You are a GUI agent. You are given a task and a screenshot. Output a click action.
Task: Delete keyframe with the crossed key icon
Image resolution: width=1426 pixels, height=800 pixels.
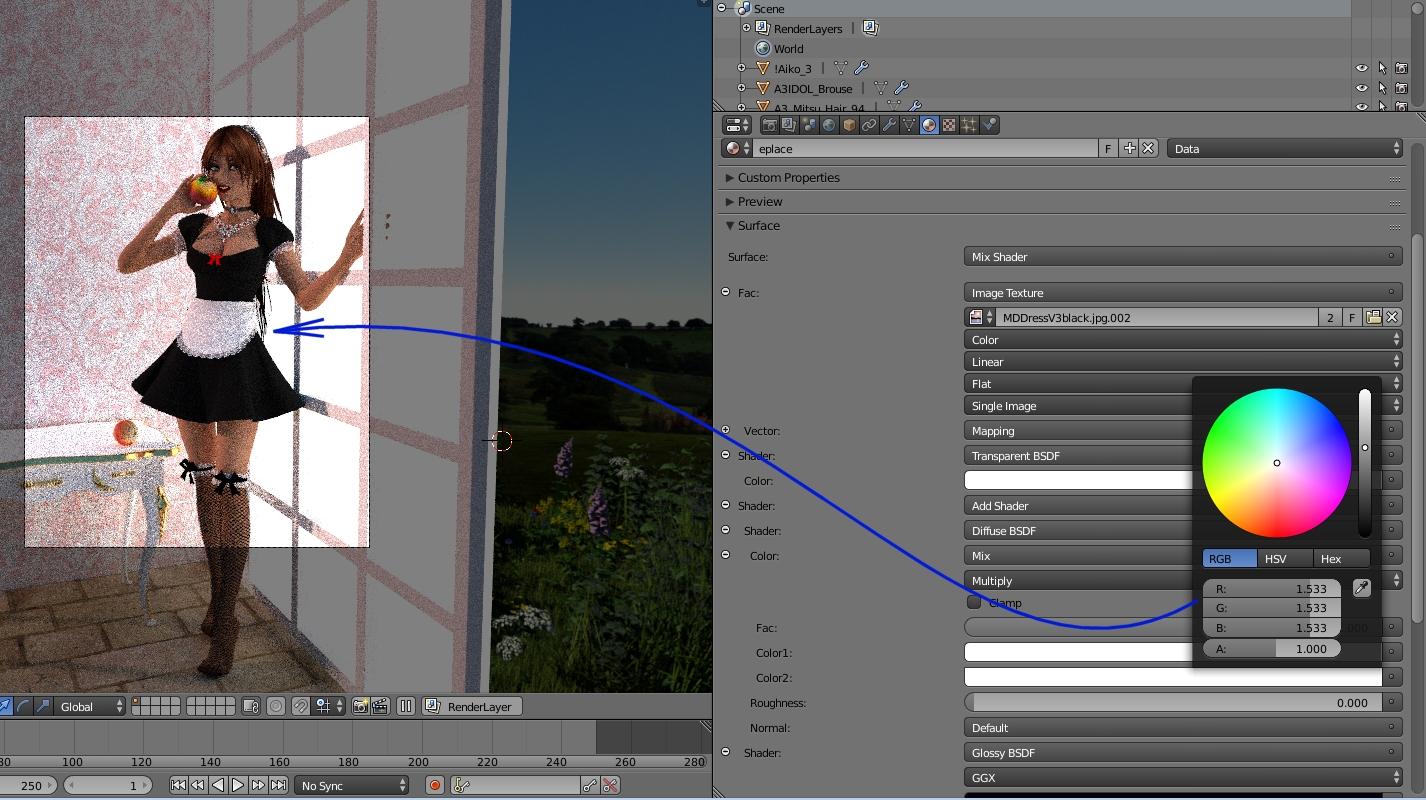[x=610, y=785]
